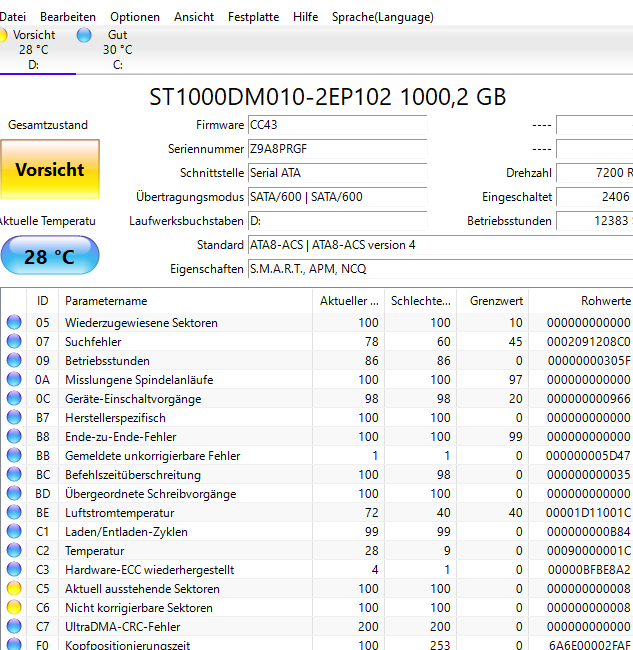633x650 pixels.
Task: Open the Sprache(Language) menu
Action: coord(383,17)
